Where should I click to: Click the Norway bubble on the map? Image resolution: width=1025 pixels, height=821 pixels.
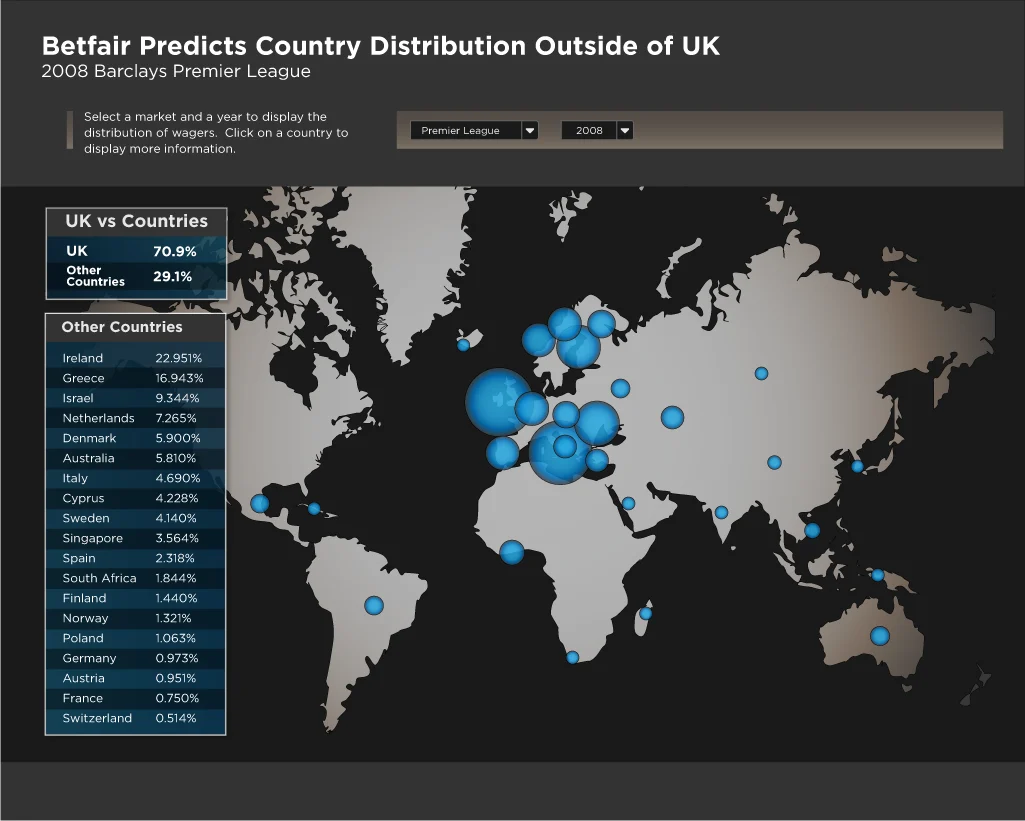click(539, 340)
